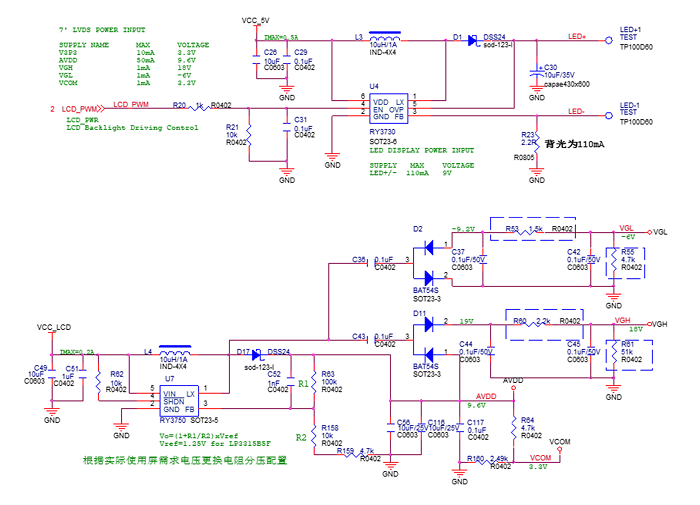Select the VCC_LCD power symbol

pyautogui.click(x=53, y=328)
